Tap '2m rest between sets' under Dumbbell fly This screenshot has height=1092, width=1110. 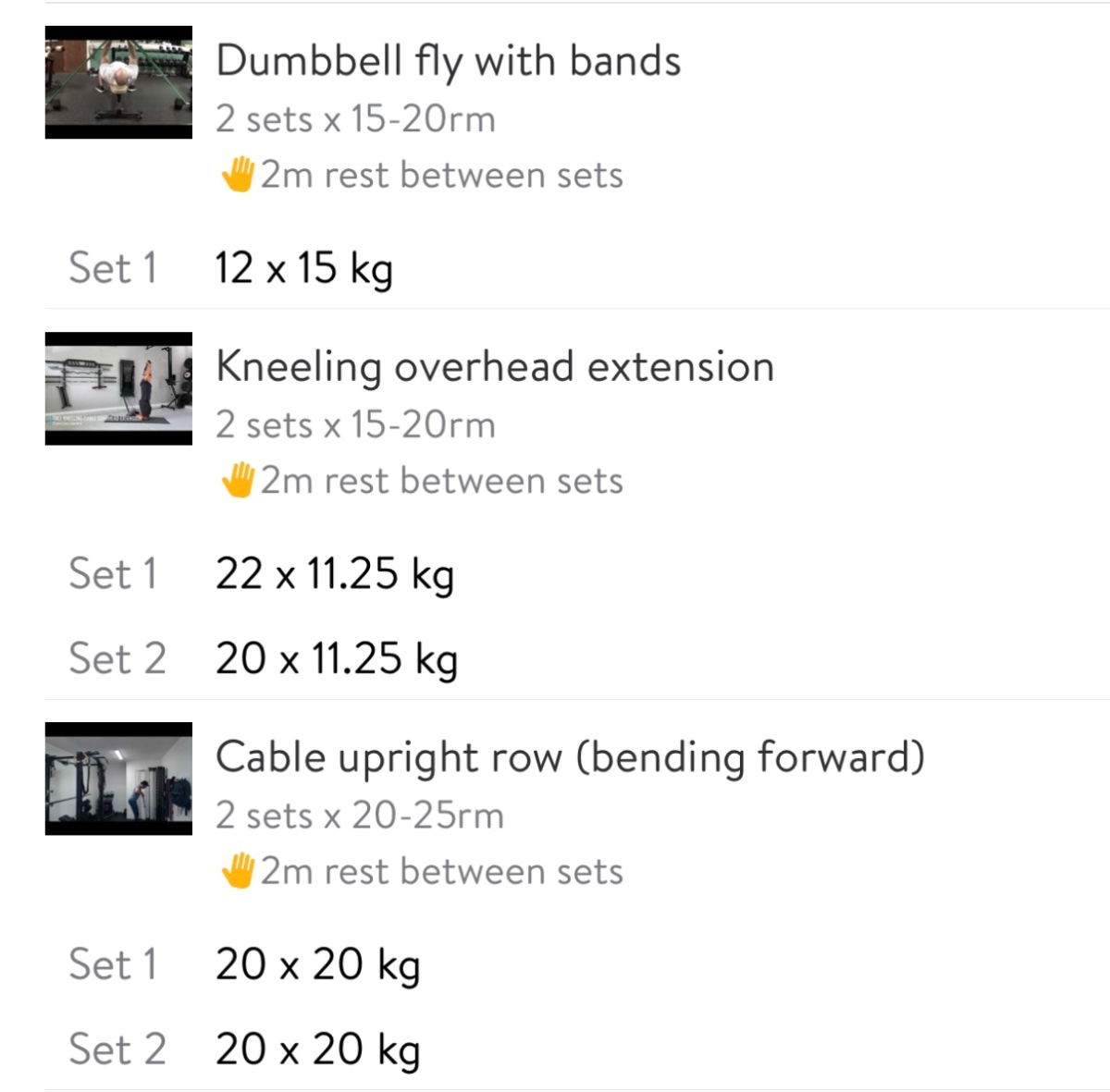[441, 175]
